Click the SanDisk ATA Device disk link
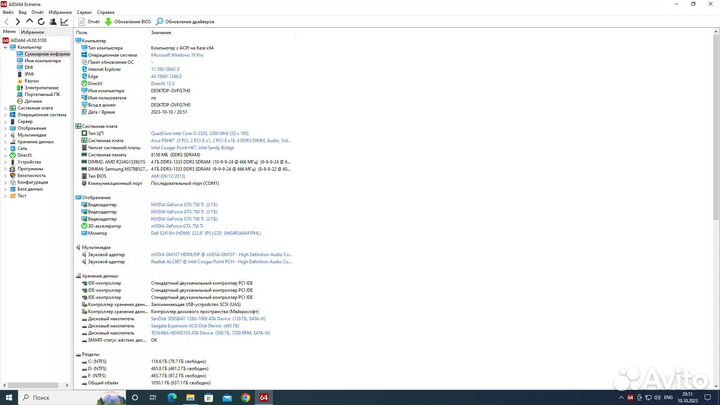Image resolution: width=720 pixels, height=405 pixels. pyautogui.click(x=208, y=319)
